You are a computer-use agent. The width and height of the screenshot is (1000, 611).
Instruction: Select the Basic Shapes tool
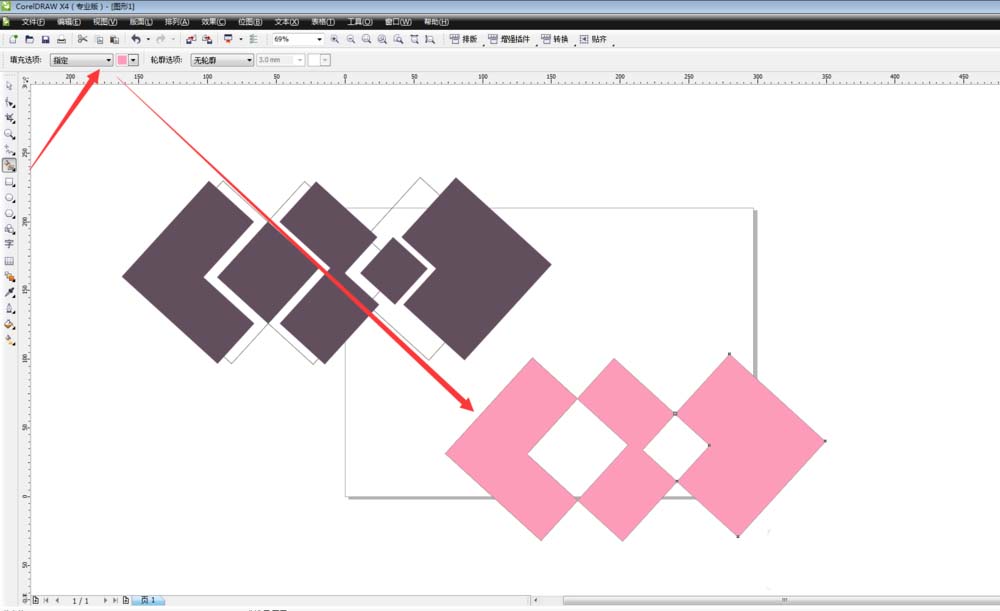click(9, 229)
